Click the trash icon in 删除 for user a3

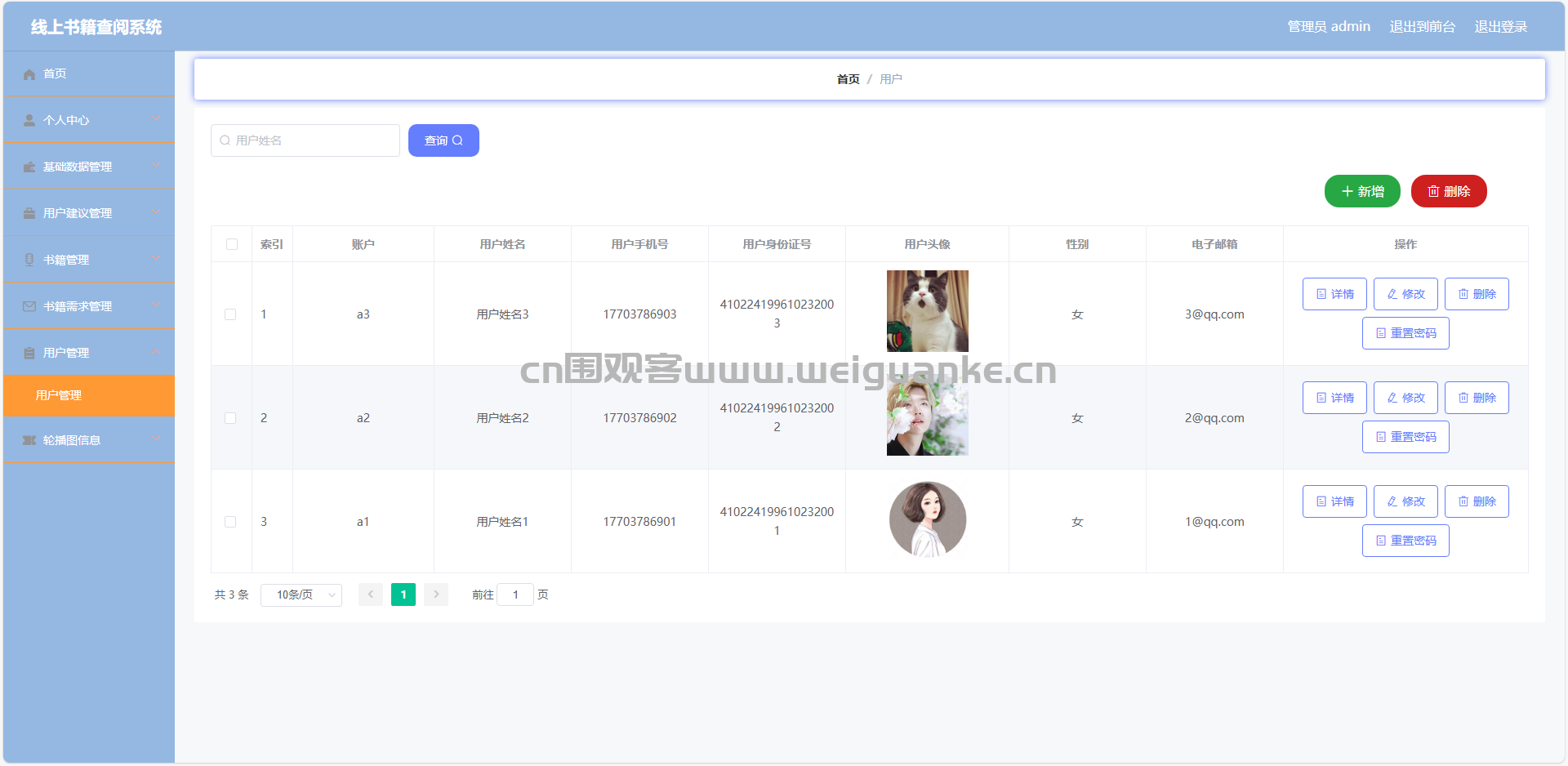1463,294
